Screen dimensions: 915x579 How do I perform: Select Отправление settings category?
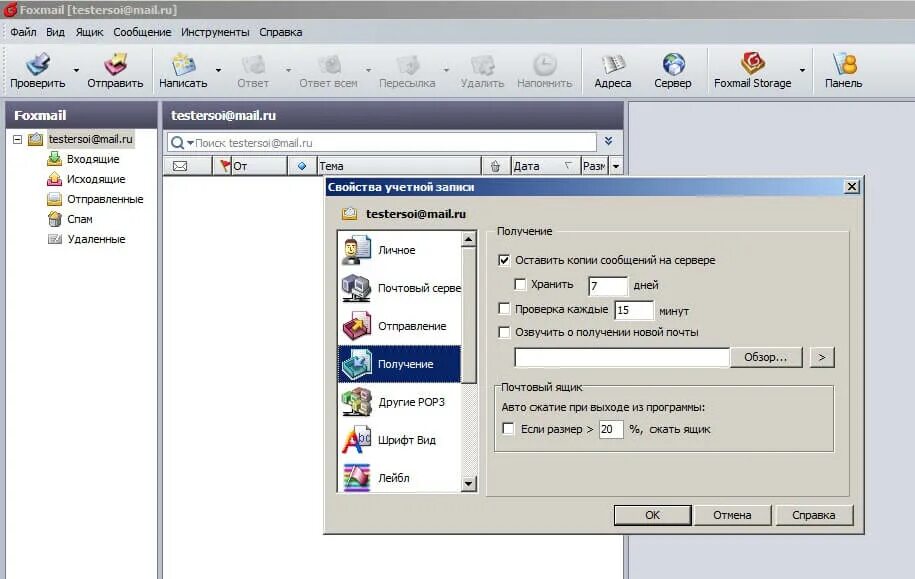tap(399, 326)
